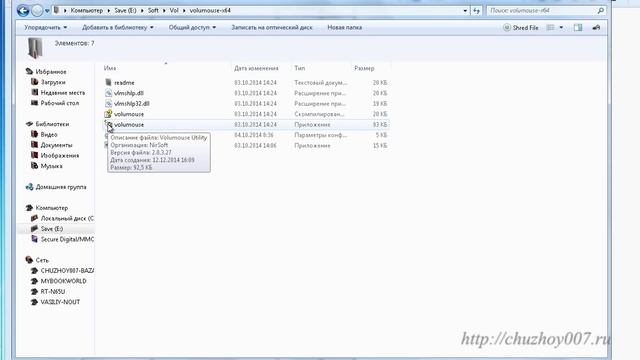Open the Локальный диск (C drive icon
640x360 pixels.
(x=35, y=218)
